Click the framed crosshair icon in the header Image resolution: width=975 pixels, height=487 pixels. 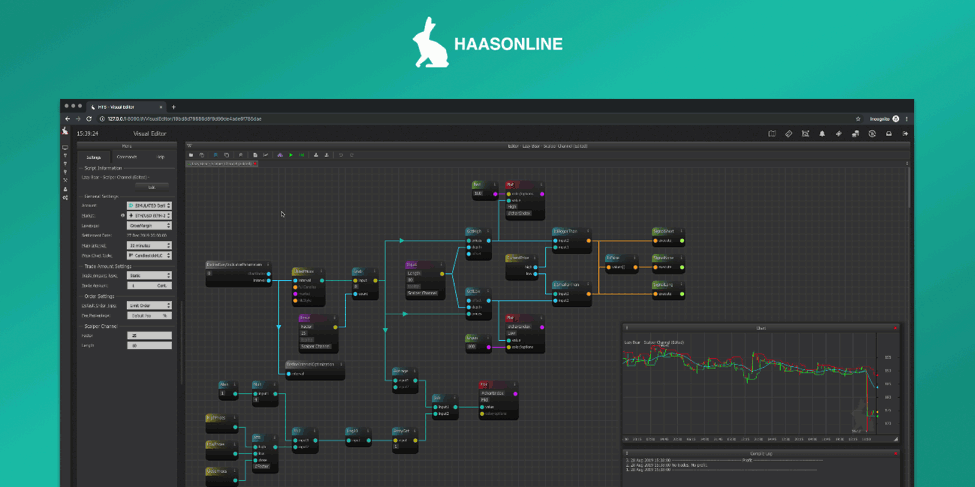point(805,134)
